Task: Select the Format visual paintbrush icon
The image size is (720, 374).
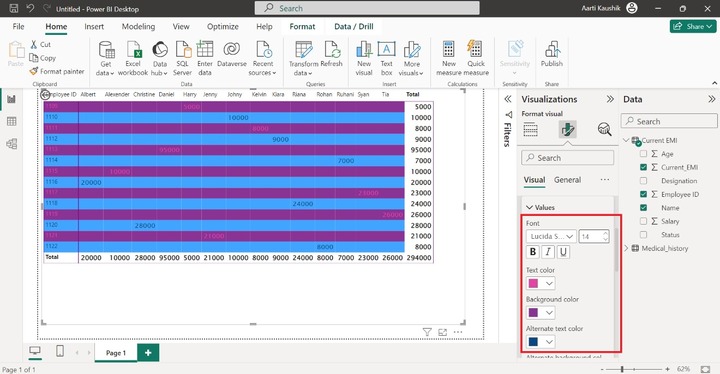Action: [568, 130]
